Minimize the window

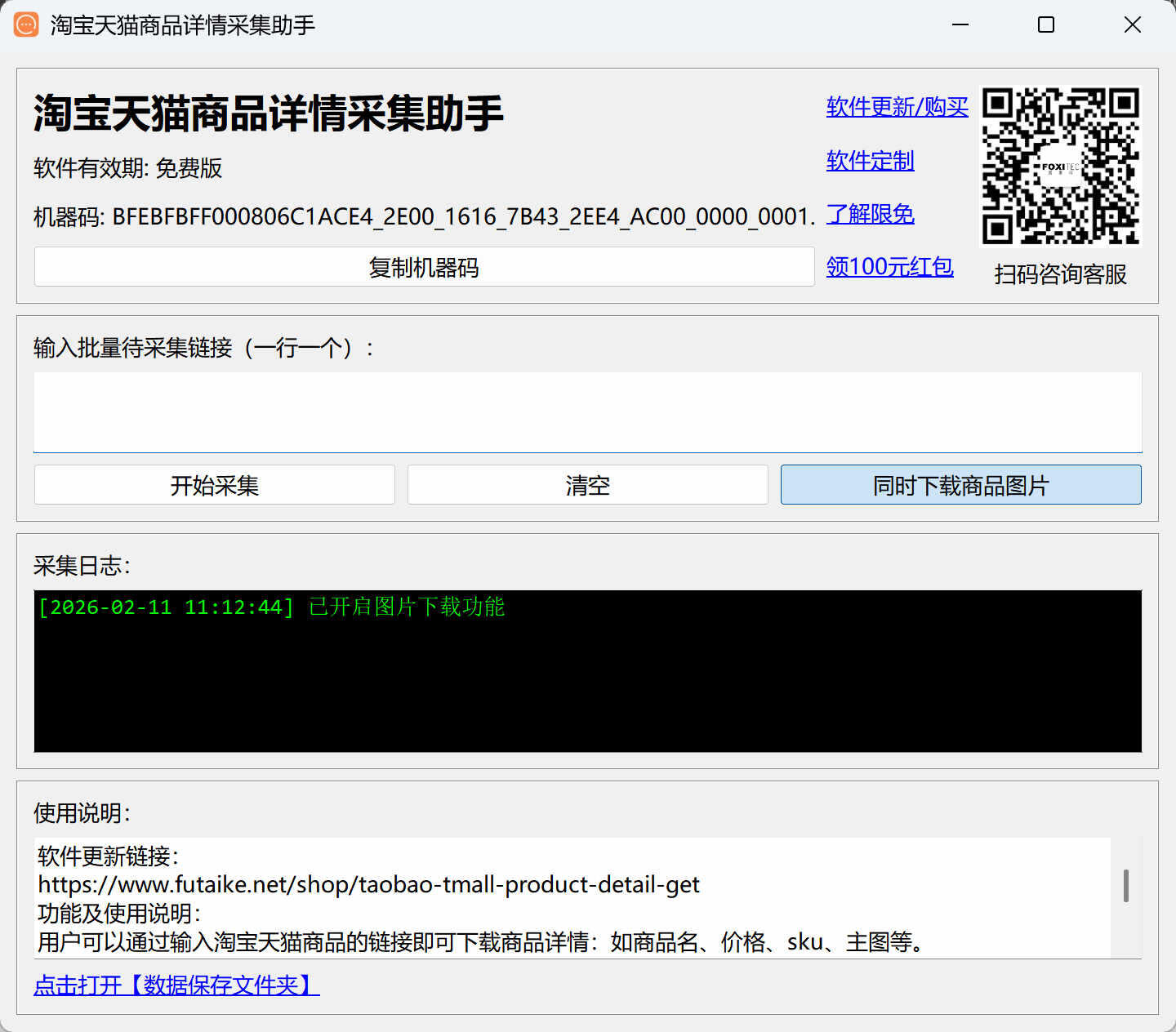tap(960, 24)
